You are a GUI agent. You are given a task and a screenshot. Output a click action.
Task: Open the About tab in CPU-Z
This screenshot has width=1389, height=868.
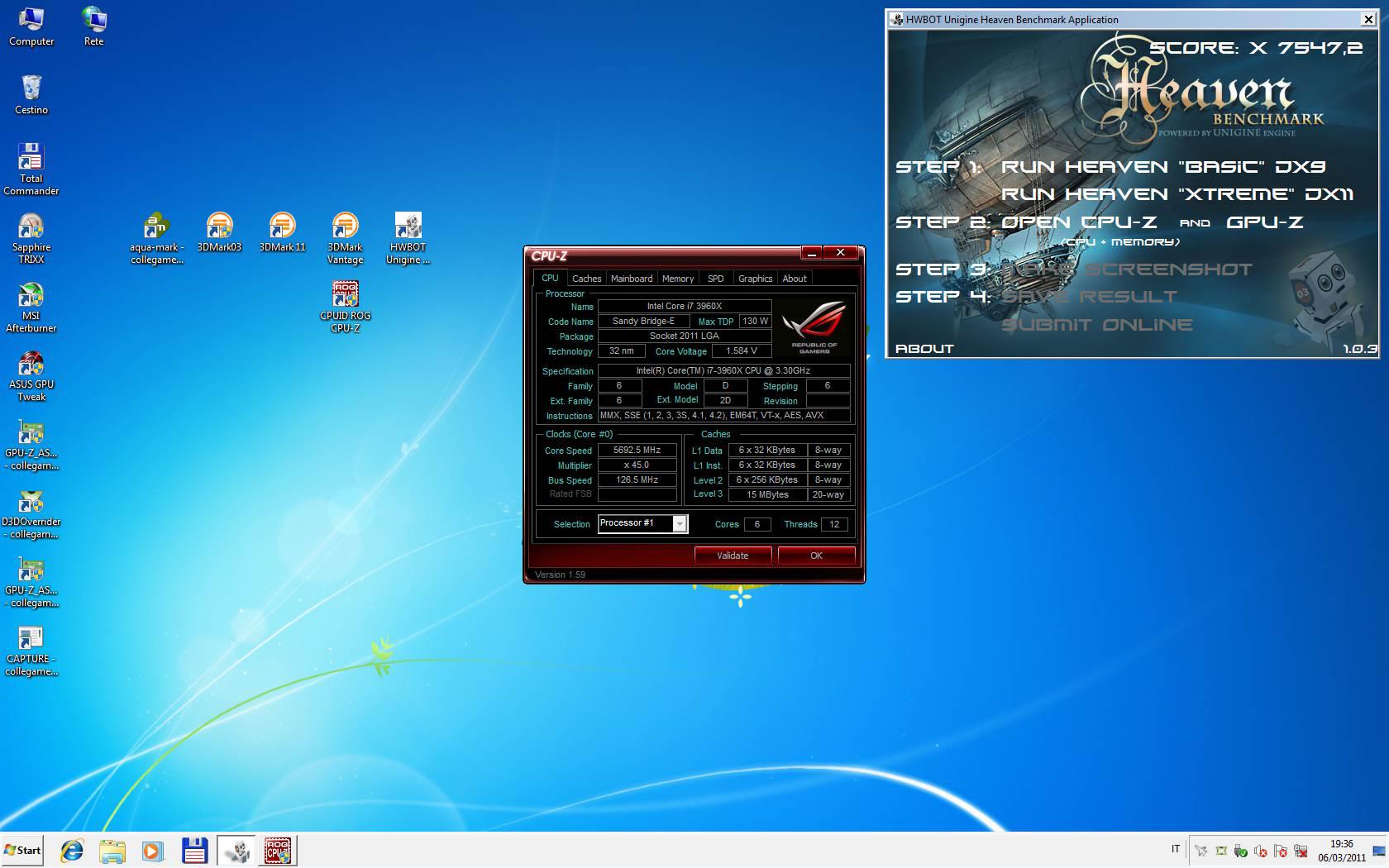coord(795,279)
